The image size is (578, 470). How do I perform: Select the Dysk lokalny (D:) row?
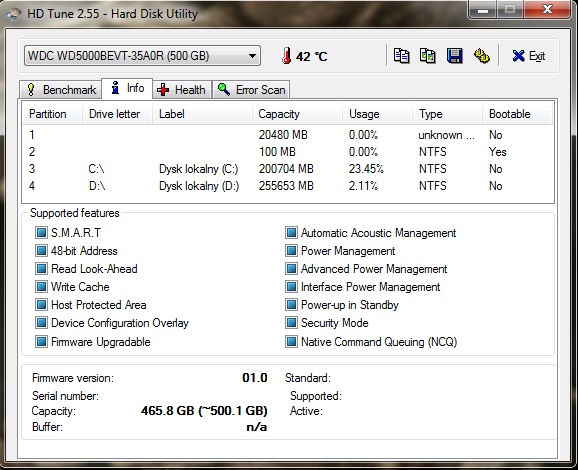[x=288, y=186]
